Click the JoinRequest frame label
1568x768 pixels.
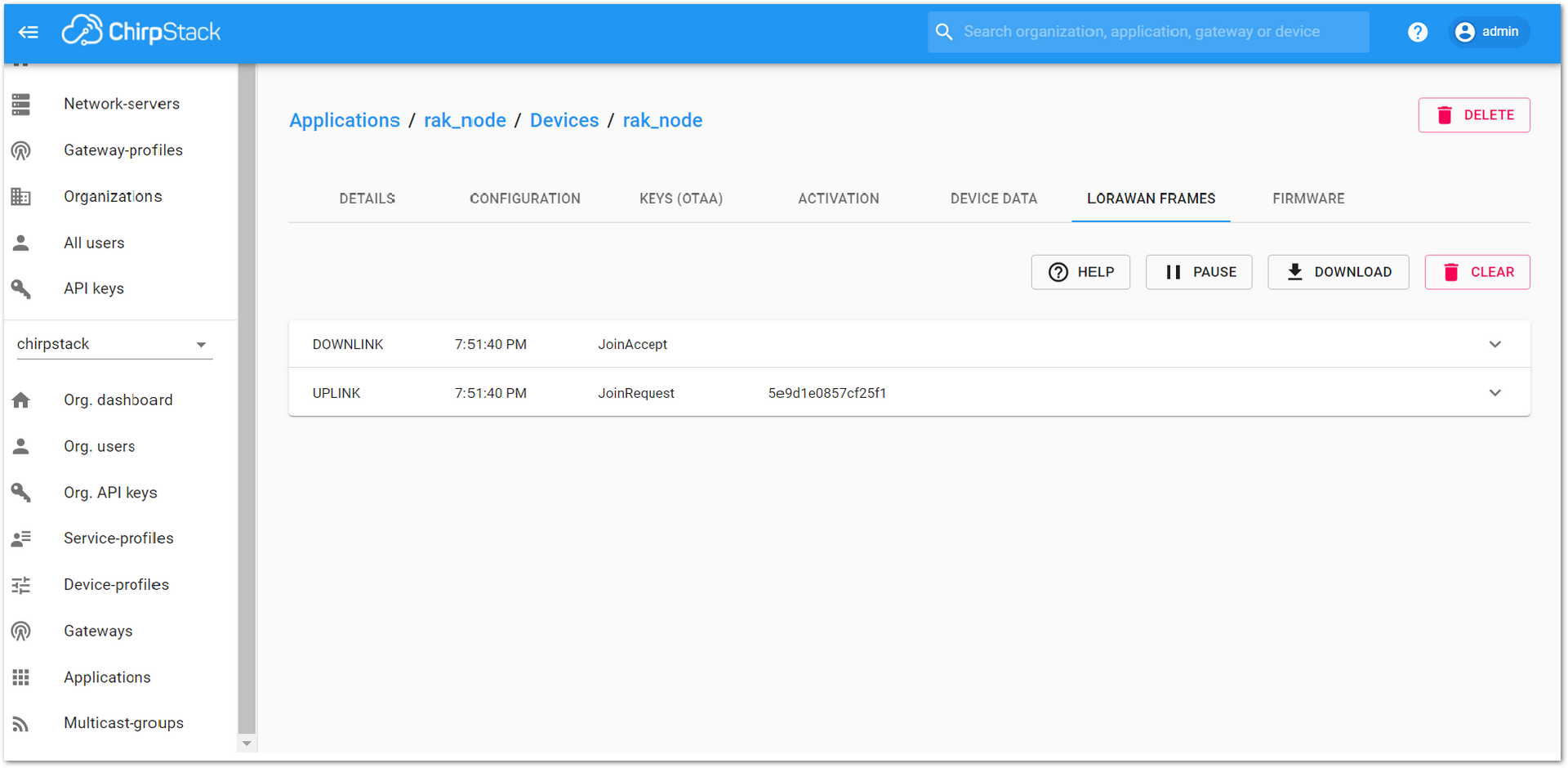pos(635,393)
